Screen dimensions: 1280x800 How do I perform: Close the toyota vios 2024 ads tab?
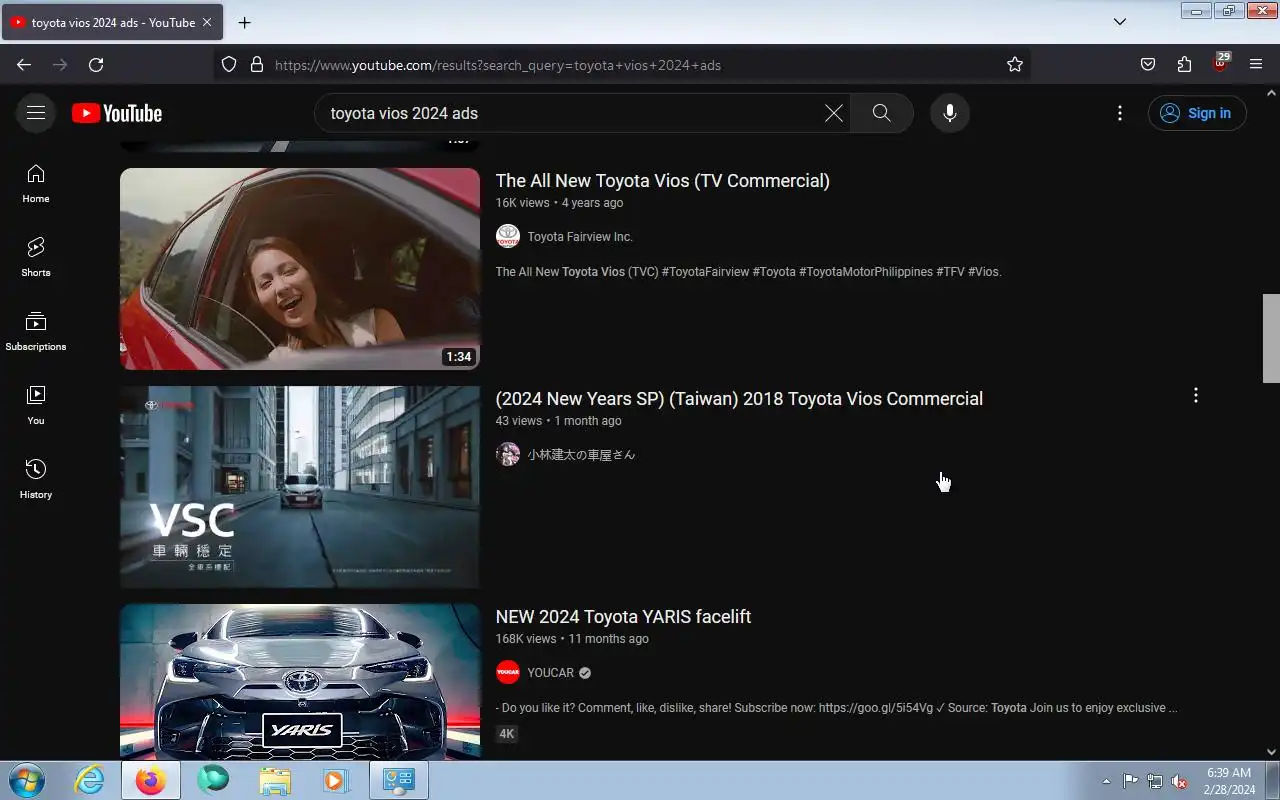207,22
